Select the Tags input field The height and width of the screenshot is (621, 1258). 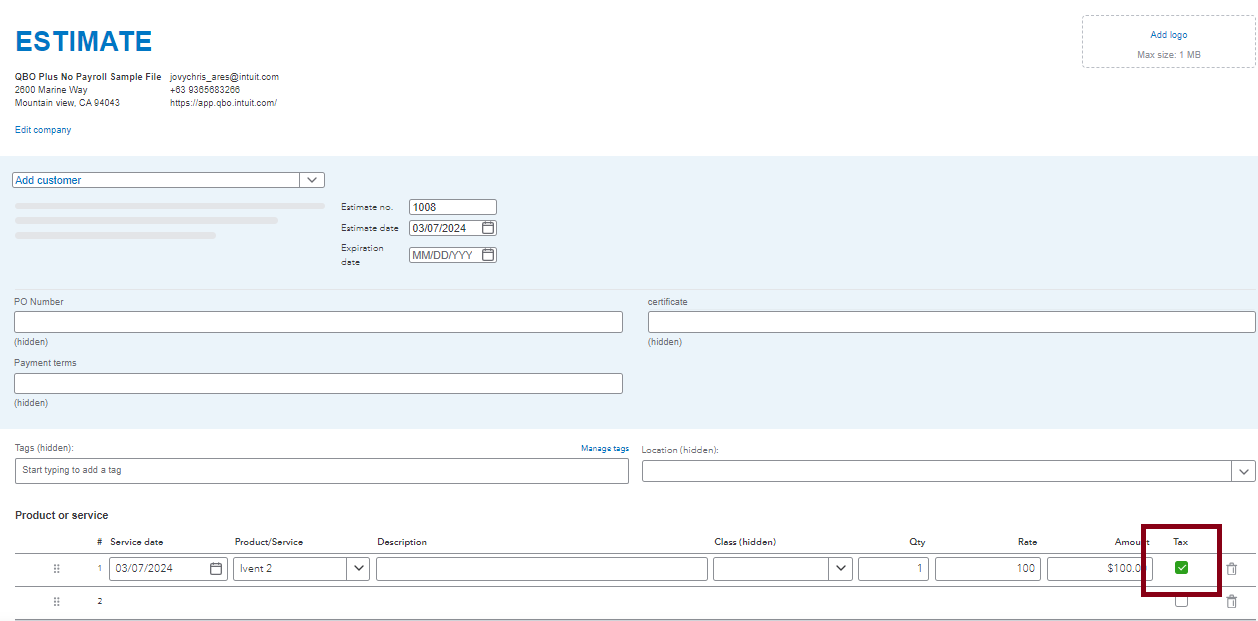coord(321,471)
